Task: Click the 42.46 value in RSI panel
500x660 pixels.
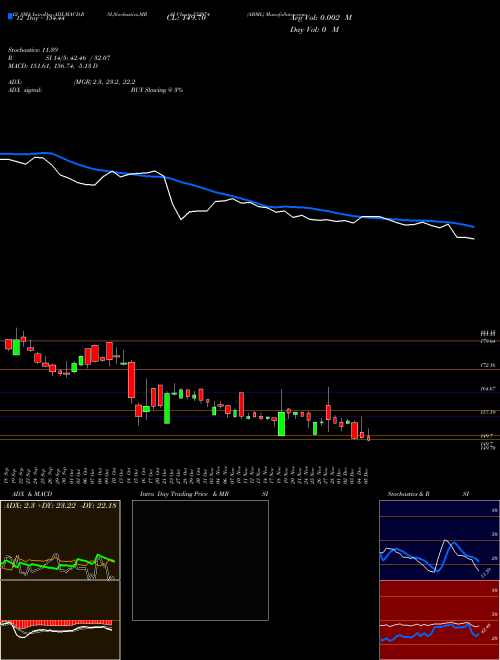Action: tap(485, 628)
